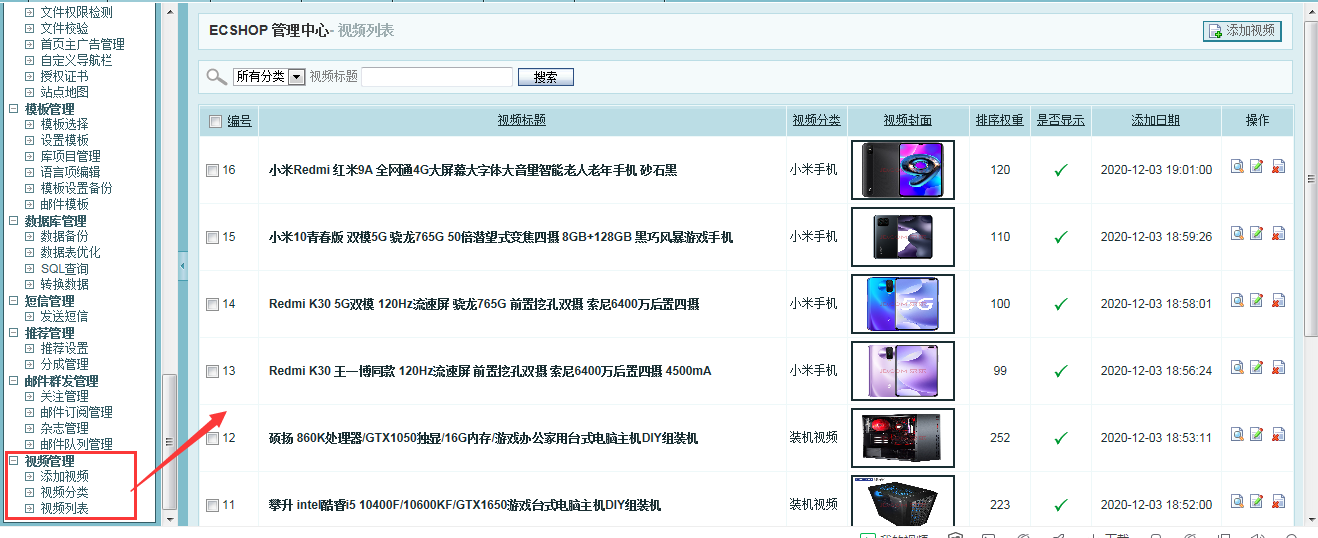Delete video 15 with the red X icon

[1278, 234]
